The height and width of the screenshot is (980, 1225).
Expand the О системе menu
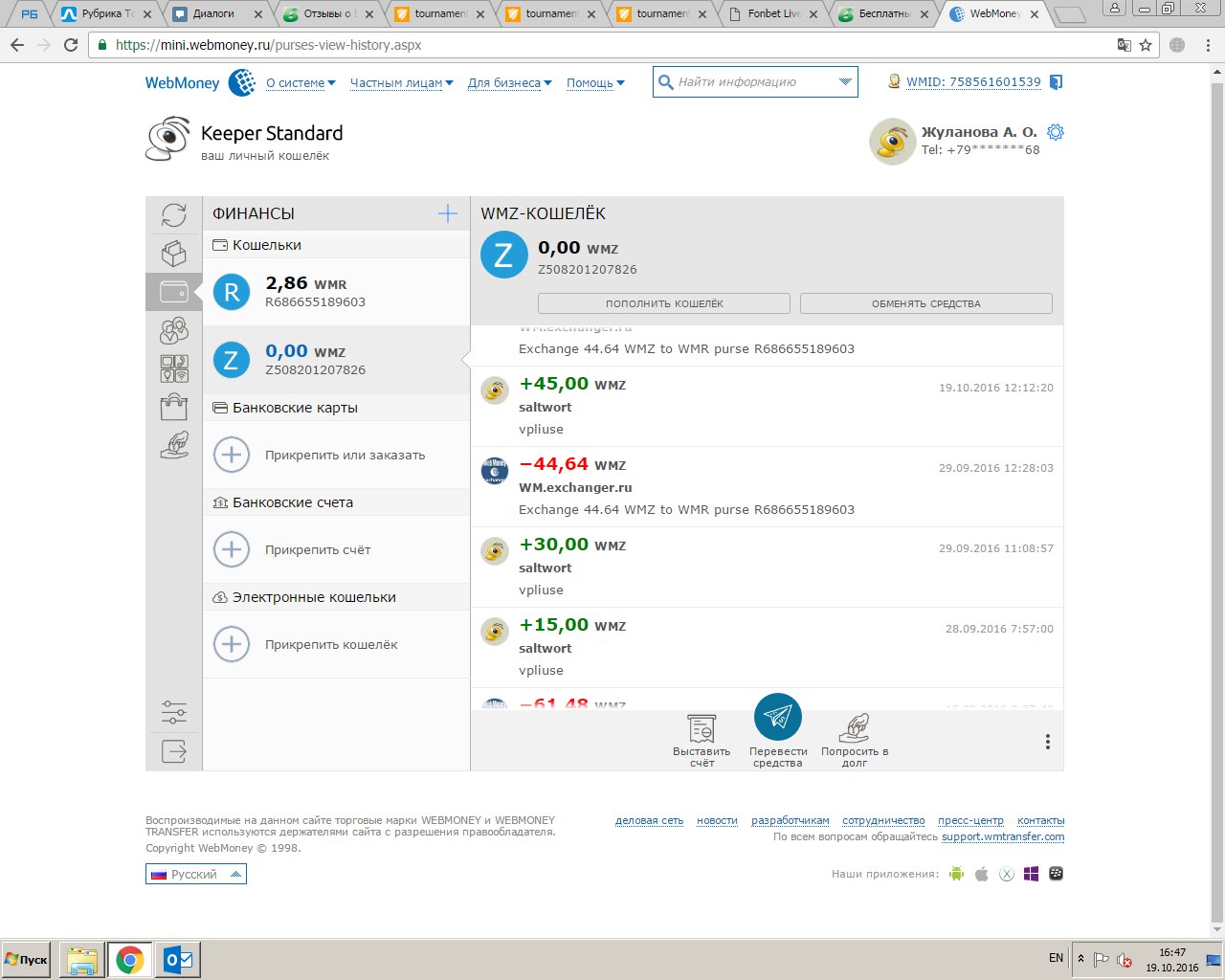tap(301, 83)
